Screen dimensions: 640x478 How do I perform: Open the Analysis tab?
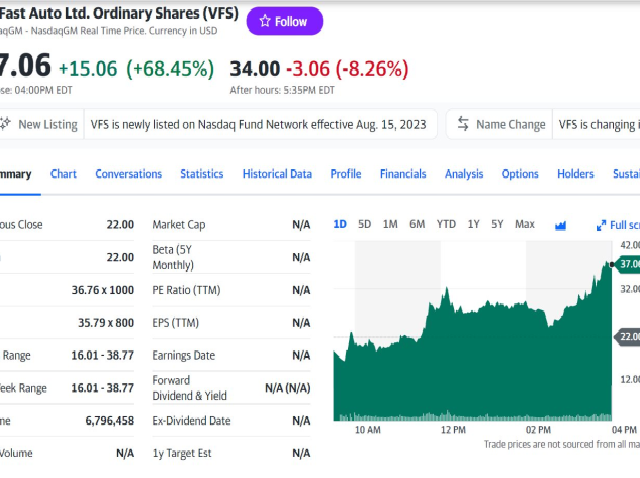tap(463, 174)
